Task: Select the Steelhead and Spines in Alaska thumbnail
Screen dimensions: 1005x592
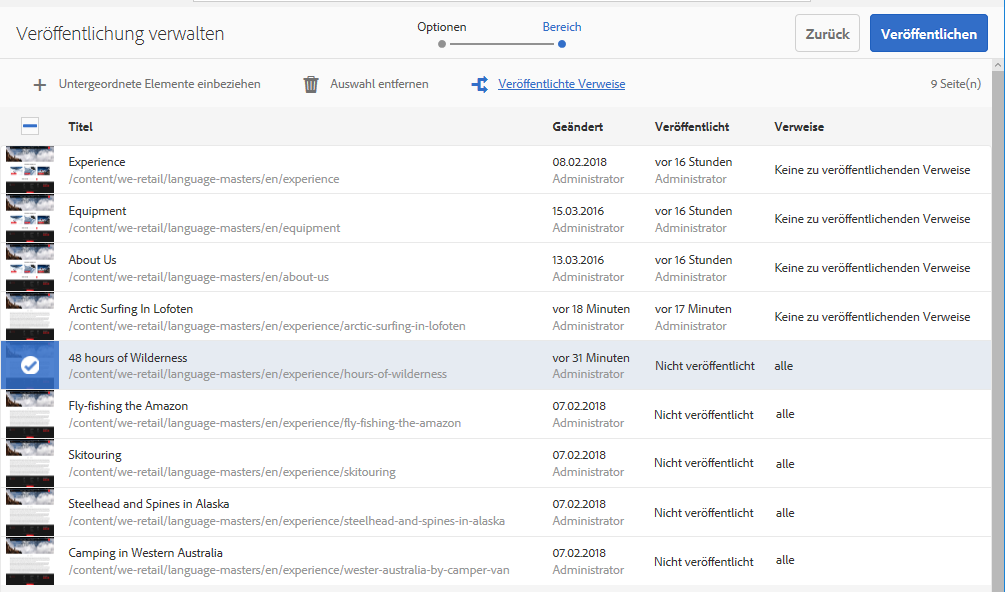Action: click(x=30, y=512)
